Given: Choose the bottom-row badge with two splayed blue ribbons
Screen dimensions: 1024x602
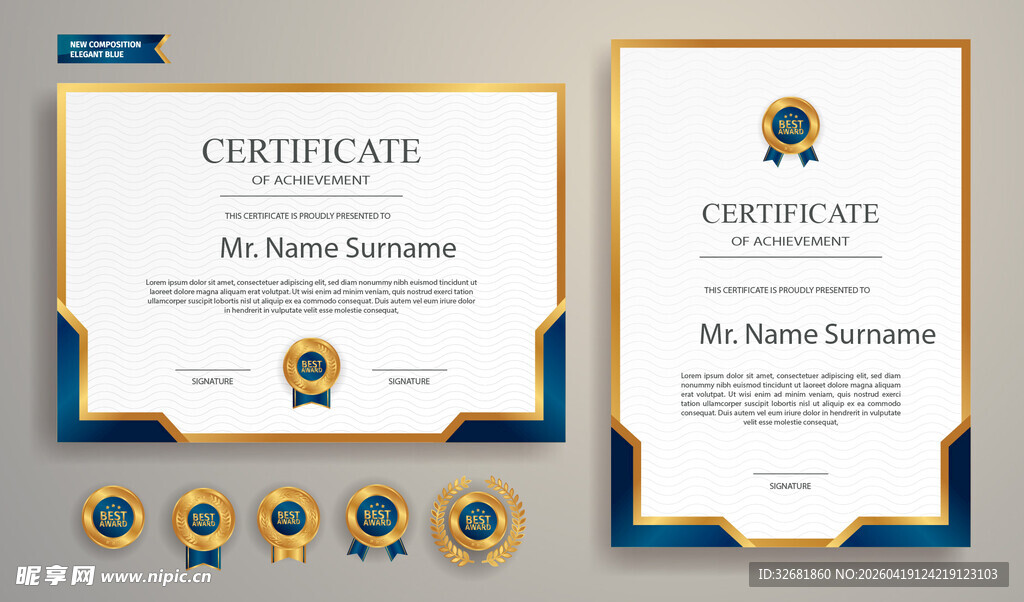Looking at the screenshot, I should (x=377, y=519).
